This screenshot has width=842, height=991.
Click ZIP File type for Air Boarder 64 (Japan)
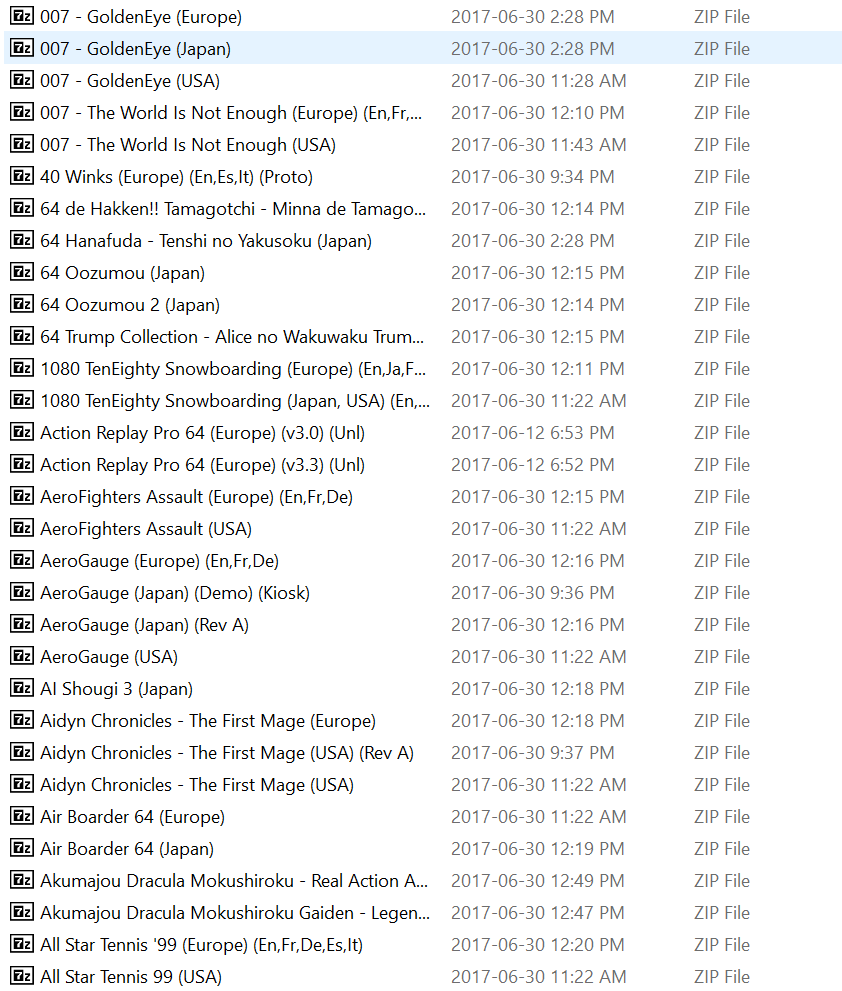pos(722,849)
